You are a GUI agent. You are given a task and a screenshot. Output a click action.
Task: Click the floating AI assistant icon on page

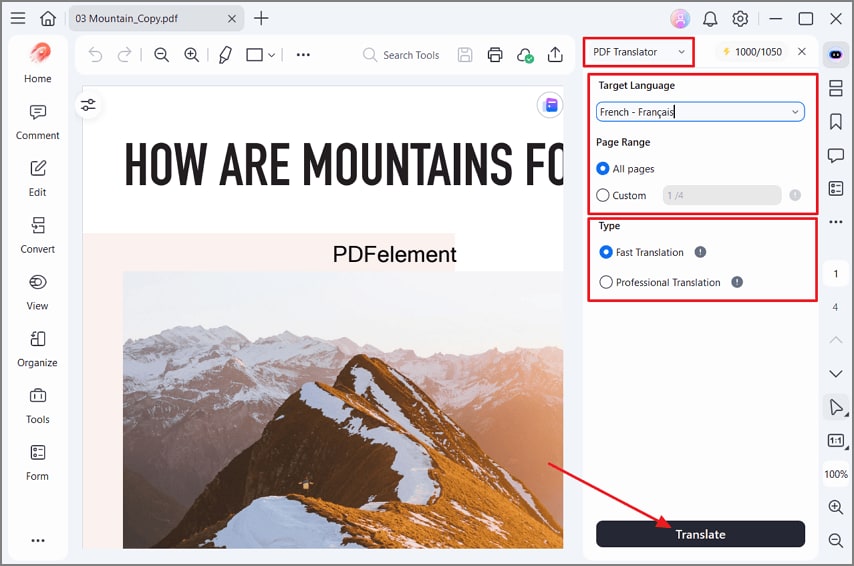550,105
